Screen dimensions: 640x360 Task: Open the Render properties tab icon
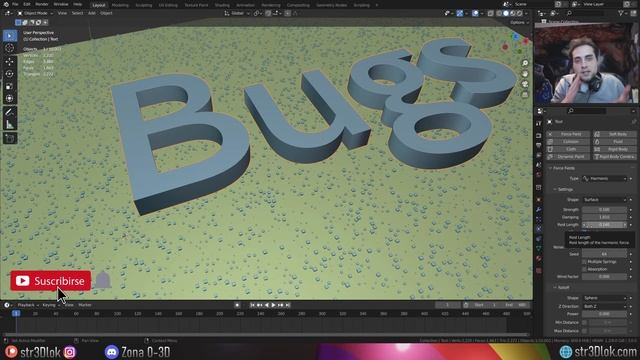539,136
